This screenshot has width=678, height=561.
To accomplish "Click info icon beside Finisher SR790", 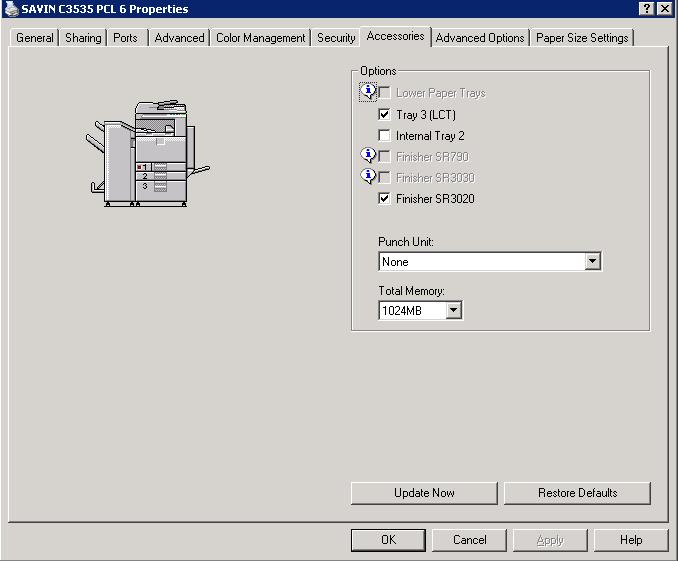I will point(368,155).
